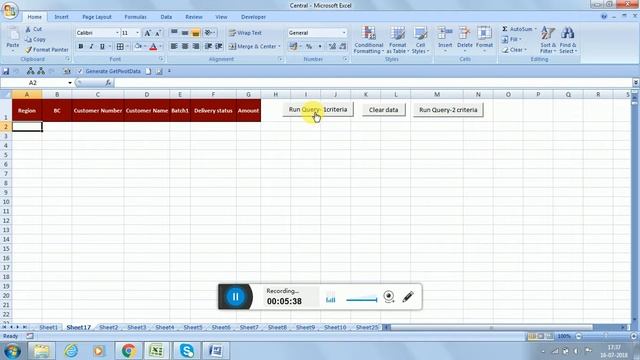This screenshot has height=360, width=640.
Task: Click Run Query-1 criteria button
Action: [x=318, y=110]
